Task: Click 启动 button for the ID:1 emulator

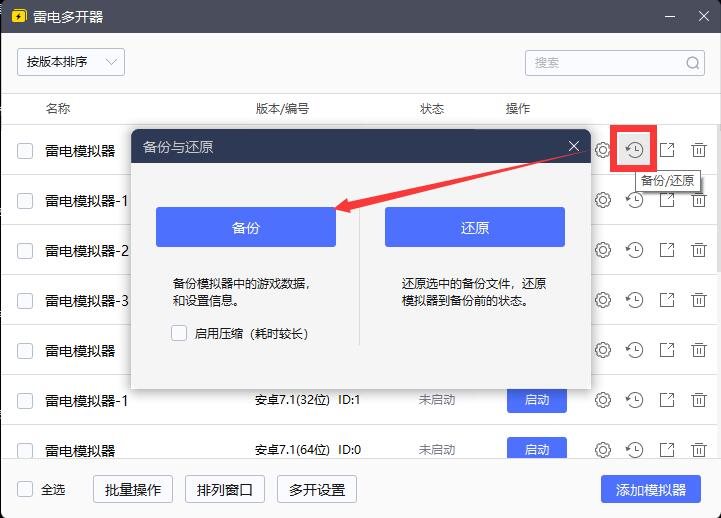Action: point(537,400)
